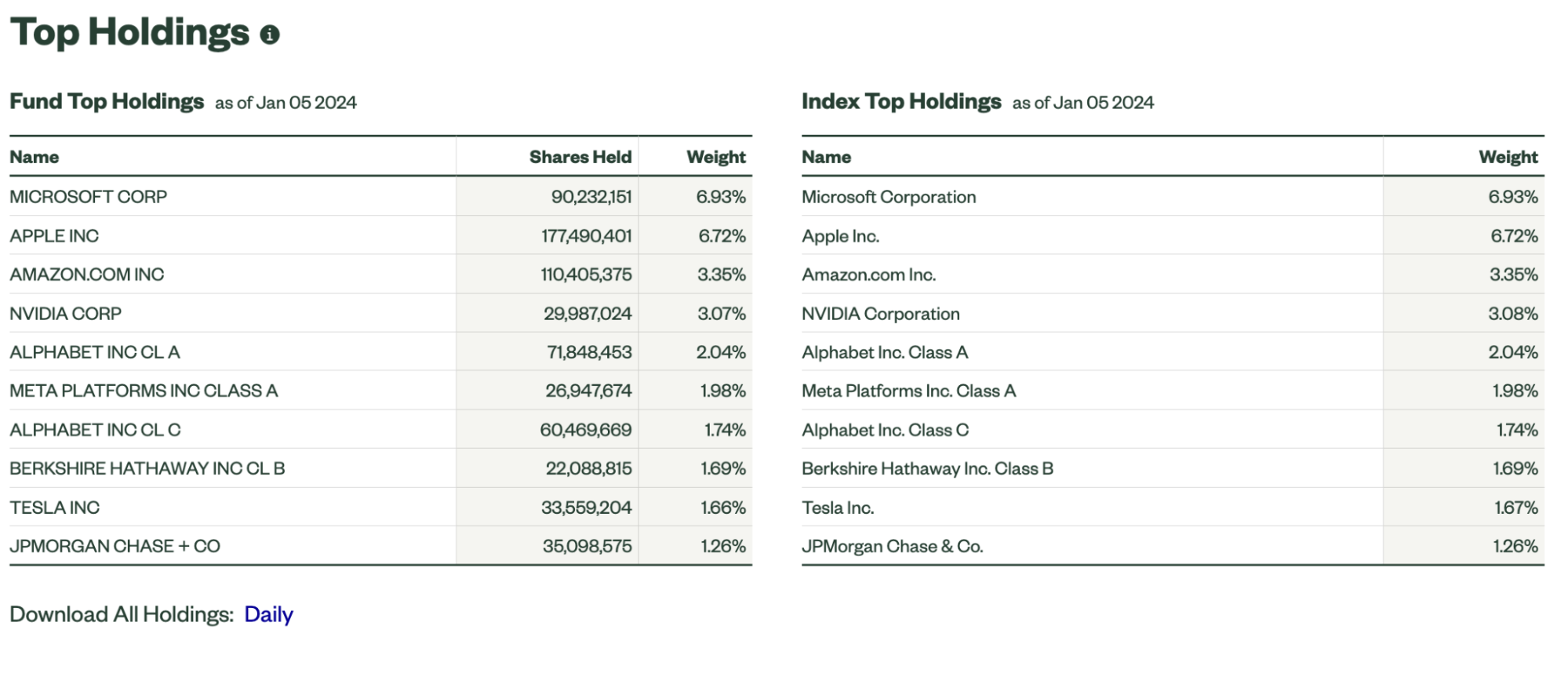Click BERKSHIRE HATHAWAY INC CL B

pyautogui.click(x=147, y=468)
